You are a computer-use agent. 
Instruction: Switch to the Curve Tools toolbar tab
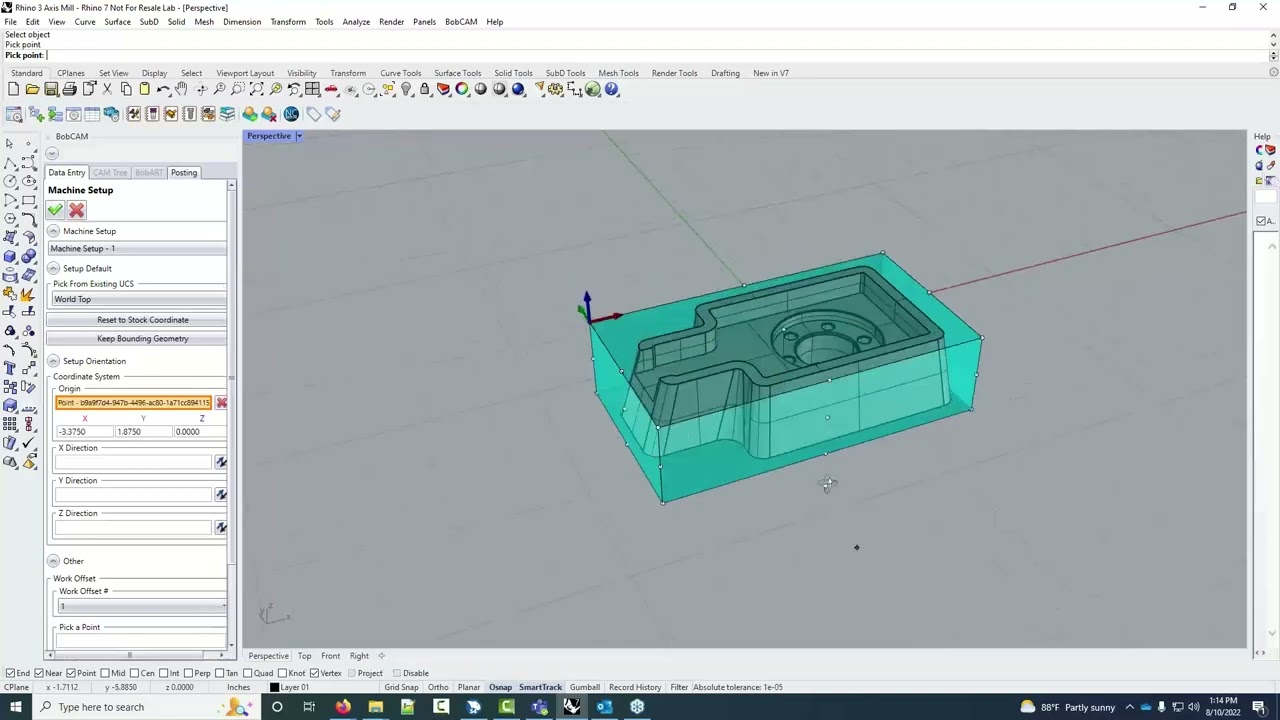click(x=400, y=73)
